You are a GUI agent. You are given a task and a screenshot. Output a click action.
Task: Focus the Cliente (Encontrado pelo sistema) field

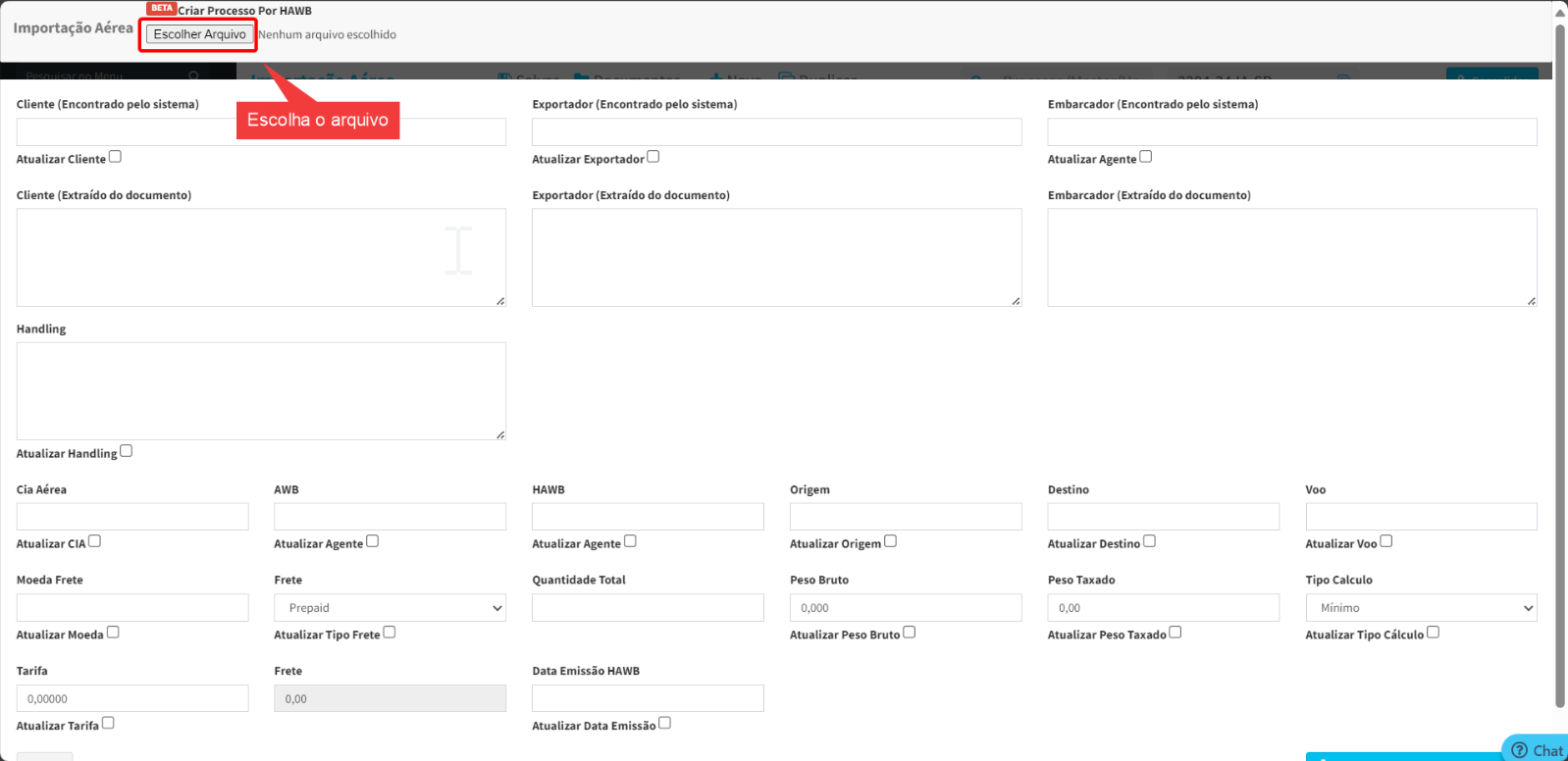[261, 132]
